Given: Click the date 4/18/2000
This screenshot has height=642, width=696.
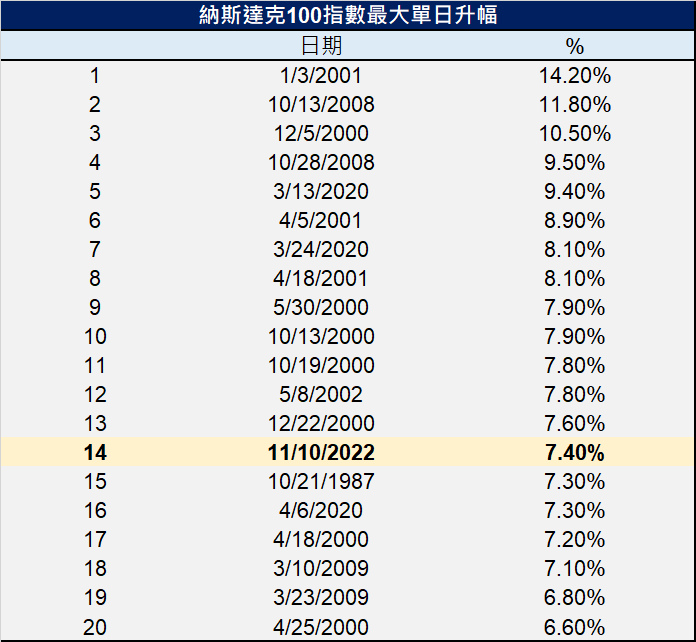Looking at the screenshot, I should pyautogui.click(x=321, y=539).
